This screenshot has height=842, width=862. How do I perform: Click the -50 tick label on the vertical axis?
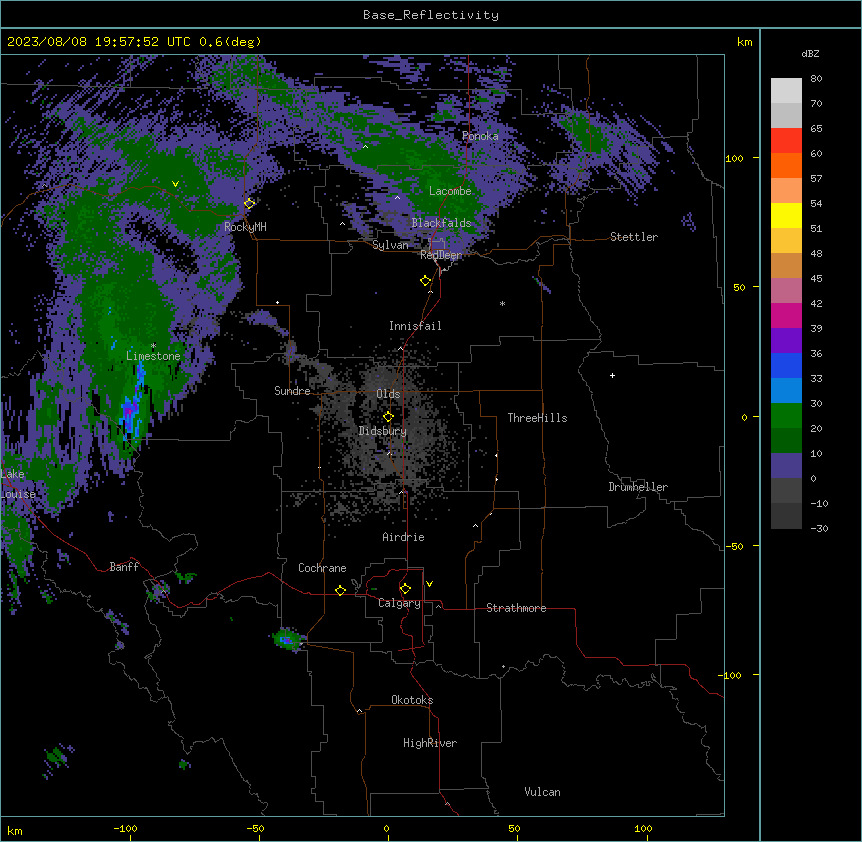[x=734, y=546]
